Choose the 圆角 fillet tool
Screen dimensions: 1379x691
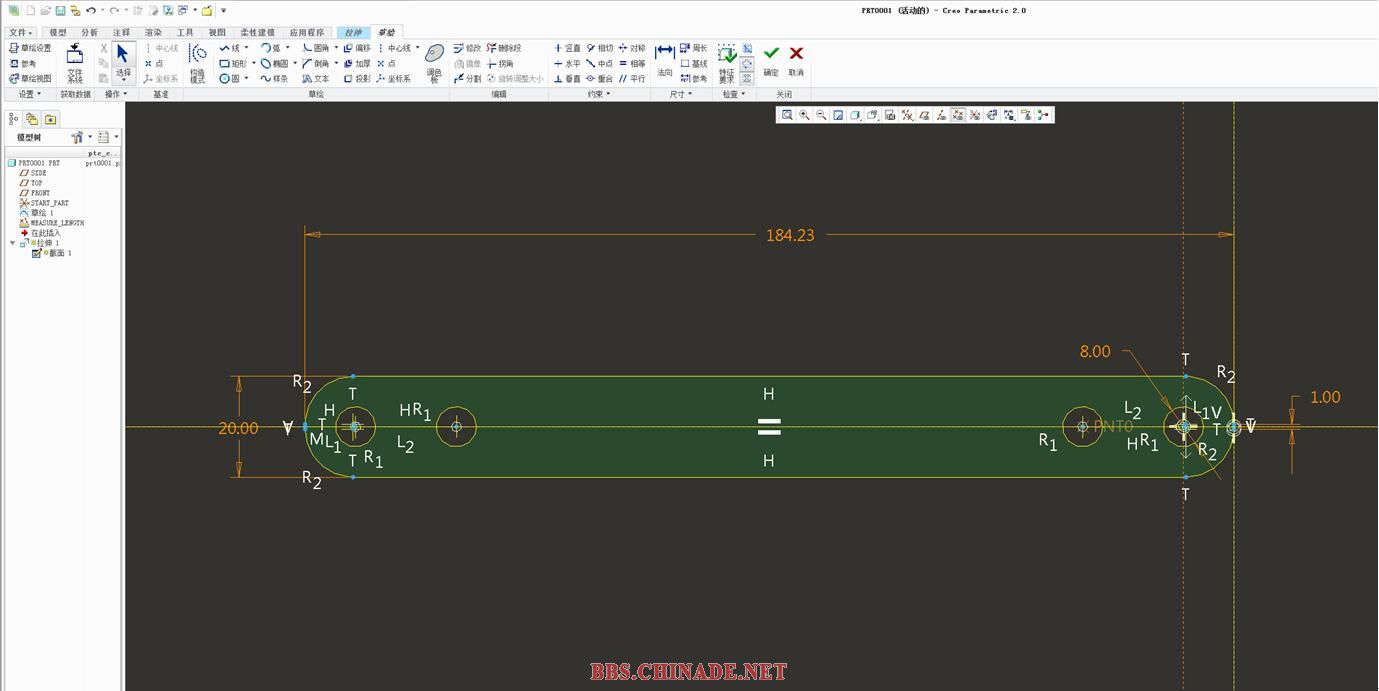(x=316, y=48)
